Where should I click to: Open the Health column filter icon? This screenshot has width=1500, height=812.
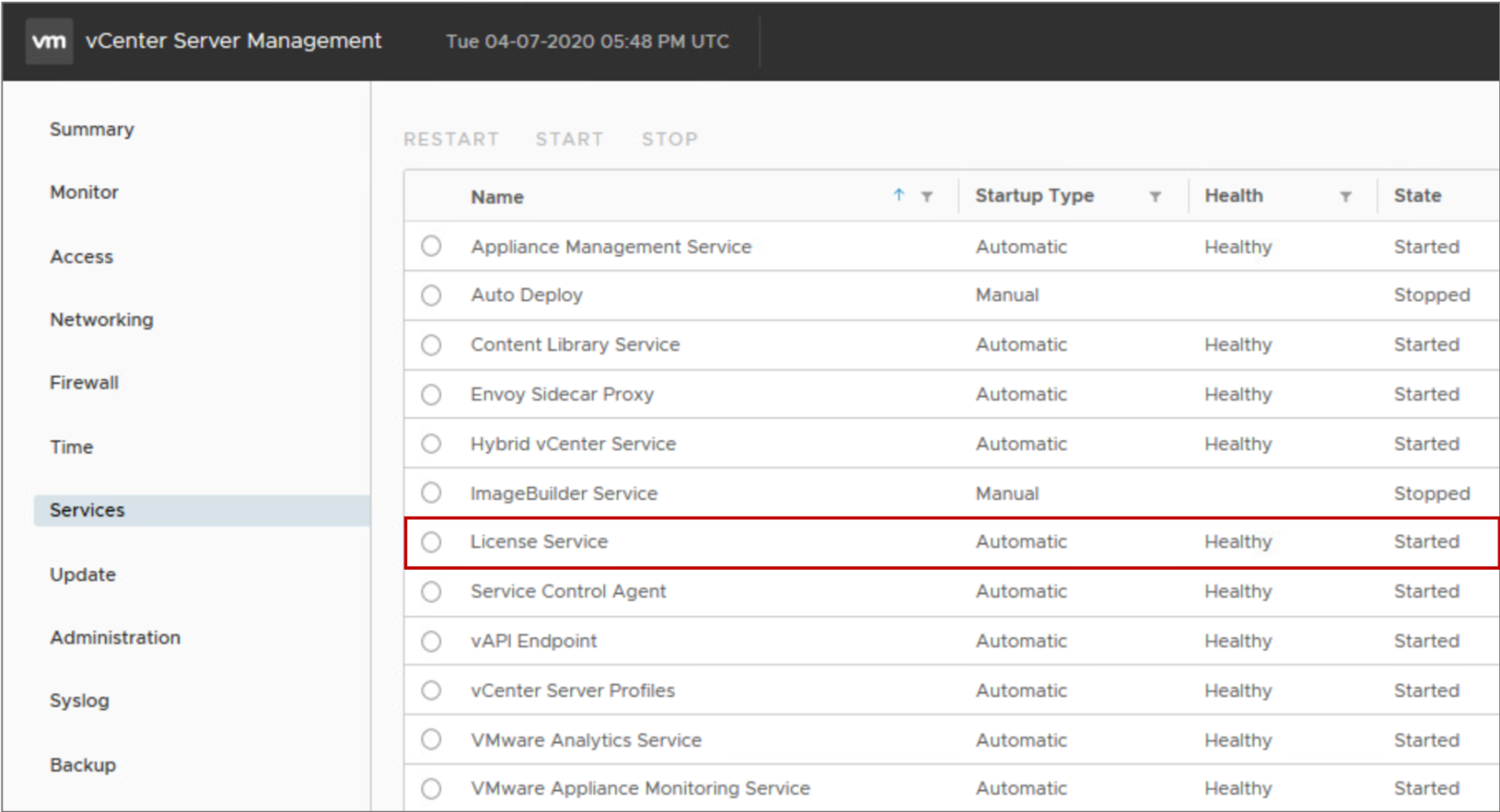[1345, 197]
